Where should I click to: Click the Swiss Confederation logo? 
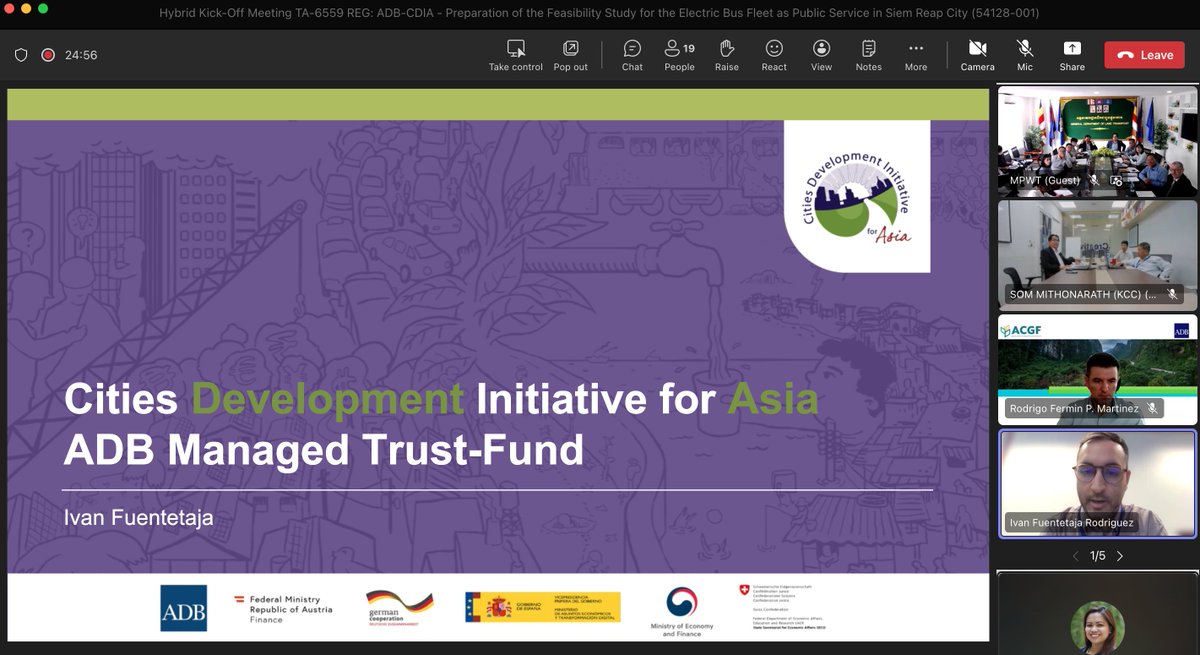tap(783, 609)
